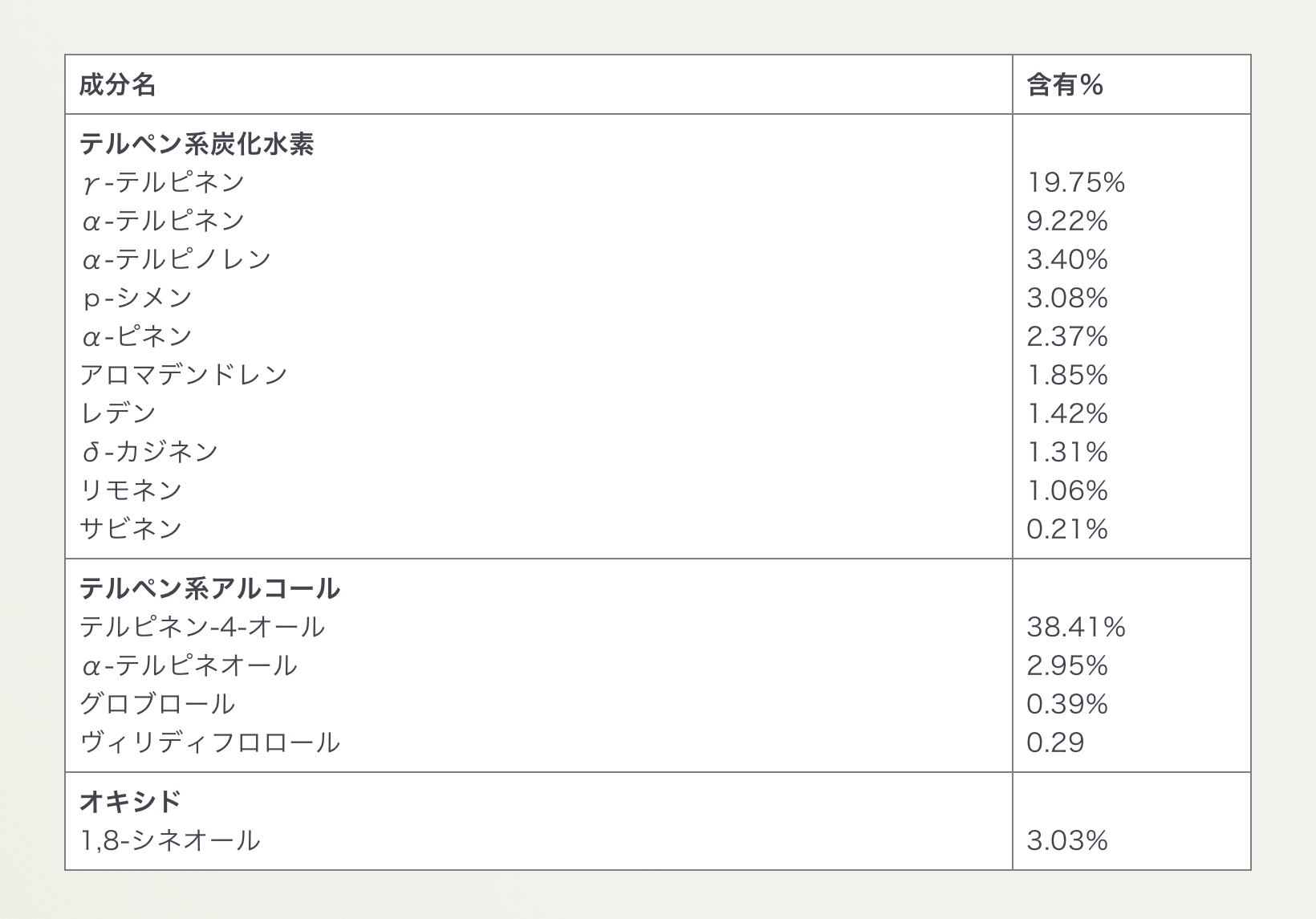Screen dimensions: 1316x919
Task: Select the δ-カジネン entry
Action: click(150, 452)
